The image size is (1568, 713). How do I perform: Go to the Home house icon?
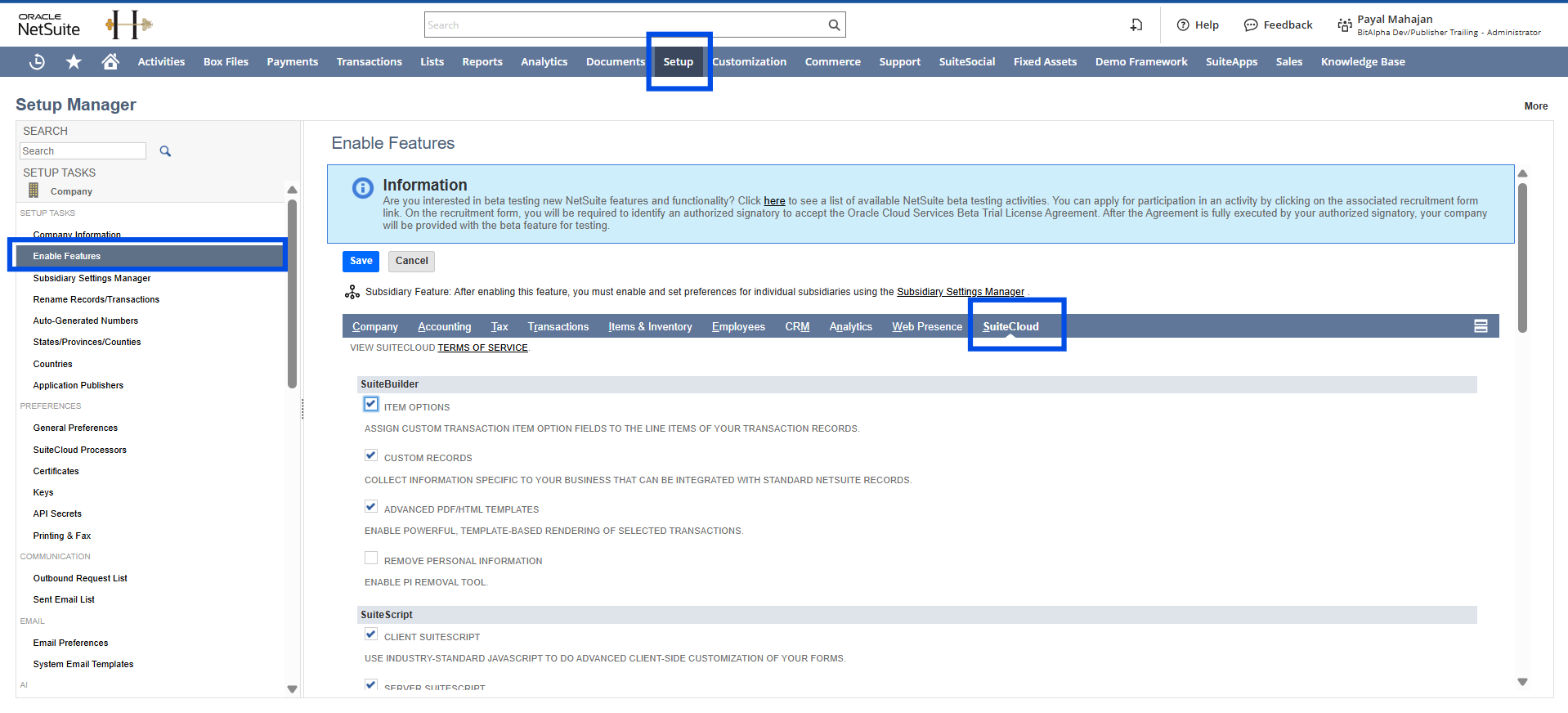(x=110, y=61)
